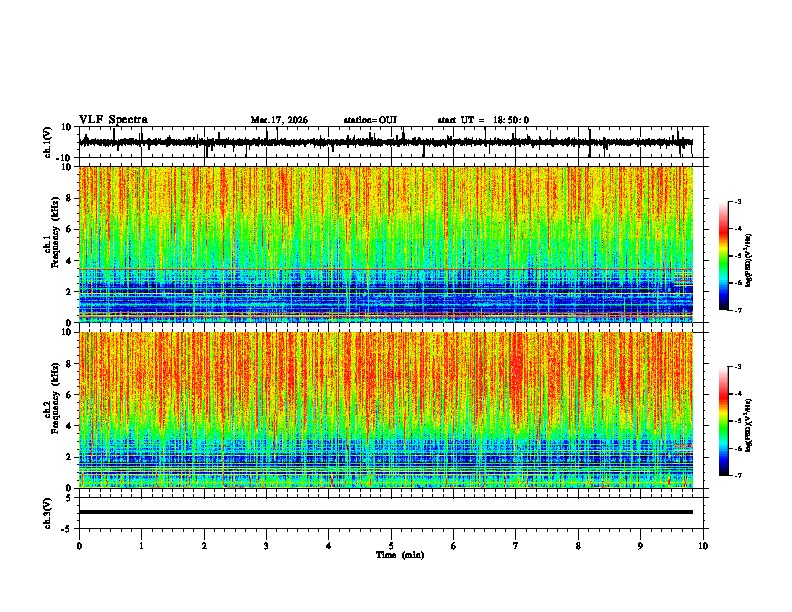The height and width of the screenshot is (612, 792).
Task: Click the log(PSD) label beside ch.2 color bar
Action: tap(749, 425)
